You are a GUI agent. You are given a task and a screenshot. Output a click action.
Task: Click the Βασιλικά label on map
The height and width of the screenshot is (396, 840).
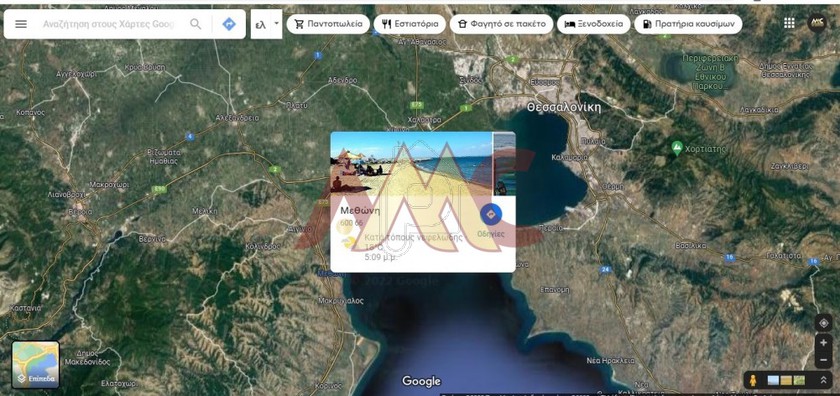(x=691, y=245)
